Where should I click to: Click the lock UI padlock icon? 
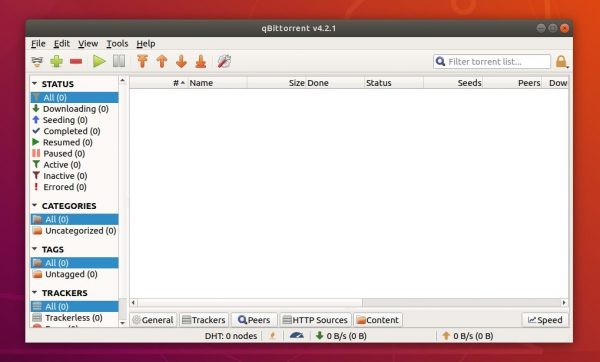coord(561,62)
